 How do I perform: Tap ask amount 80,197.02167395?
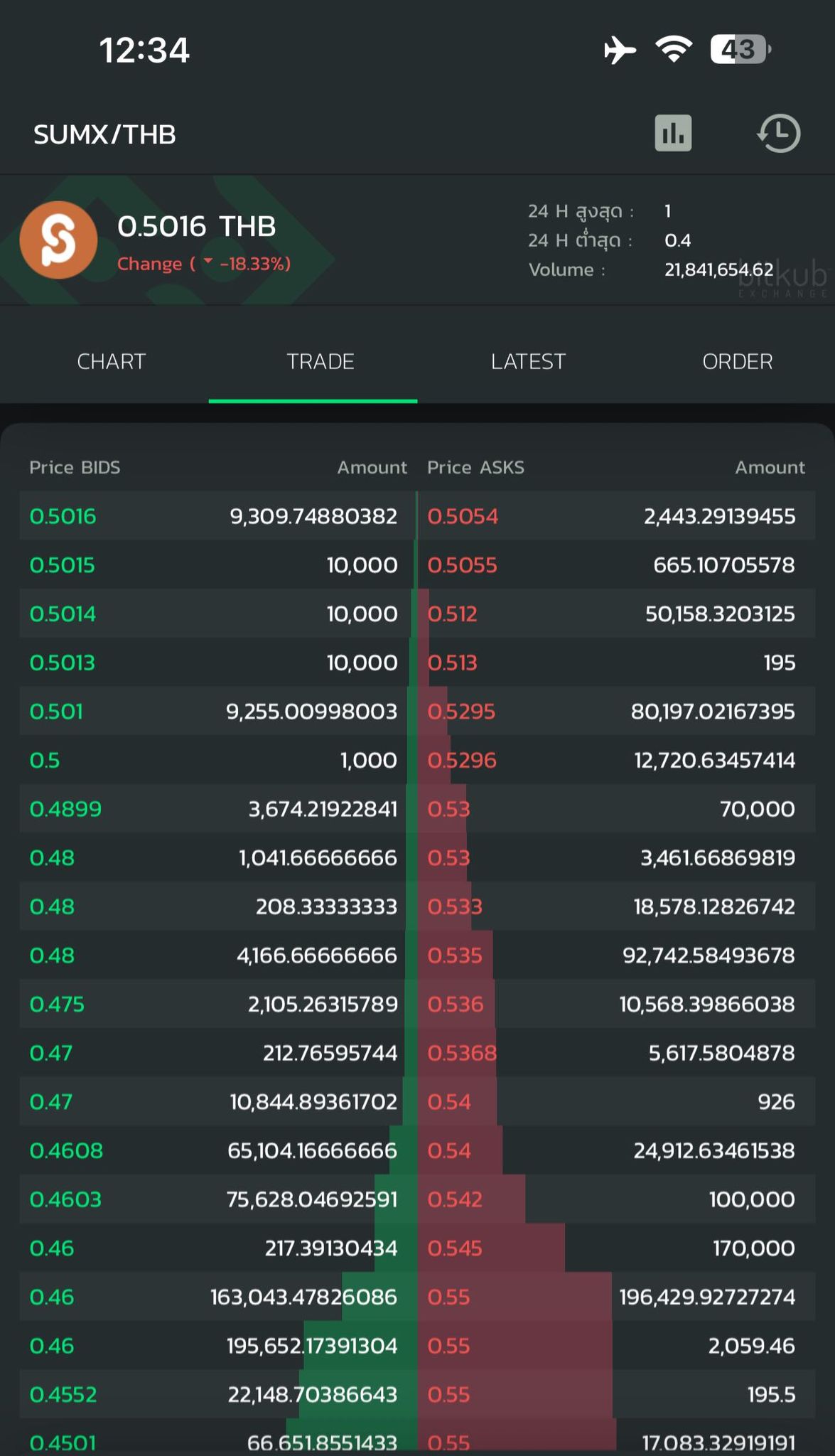tap(713, 712)
